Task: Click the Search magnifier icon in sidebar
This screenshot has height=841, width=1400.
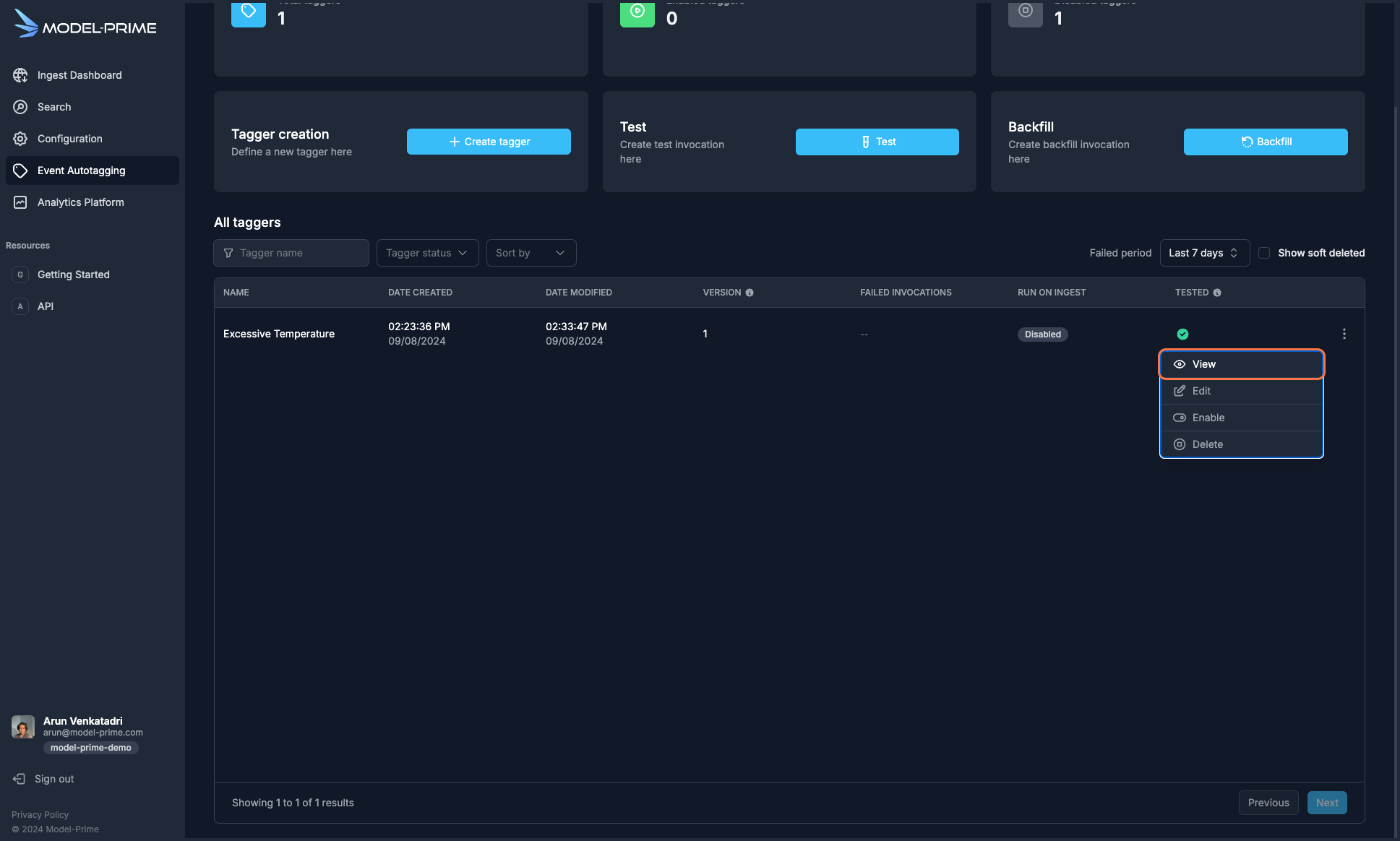Action: pos(20,107)
